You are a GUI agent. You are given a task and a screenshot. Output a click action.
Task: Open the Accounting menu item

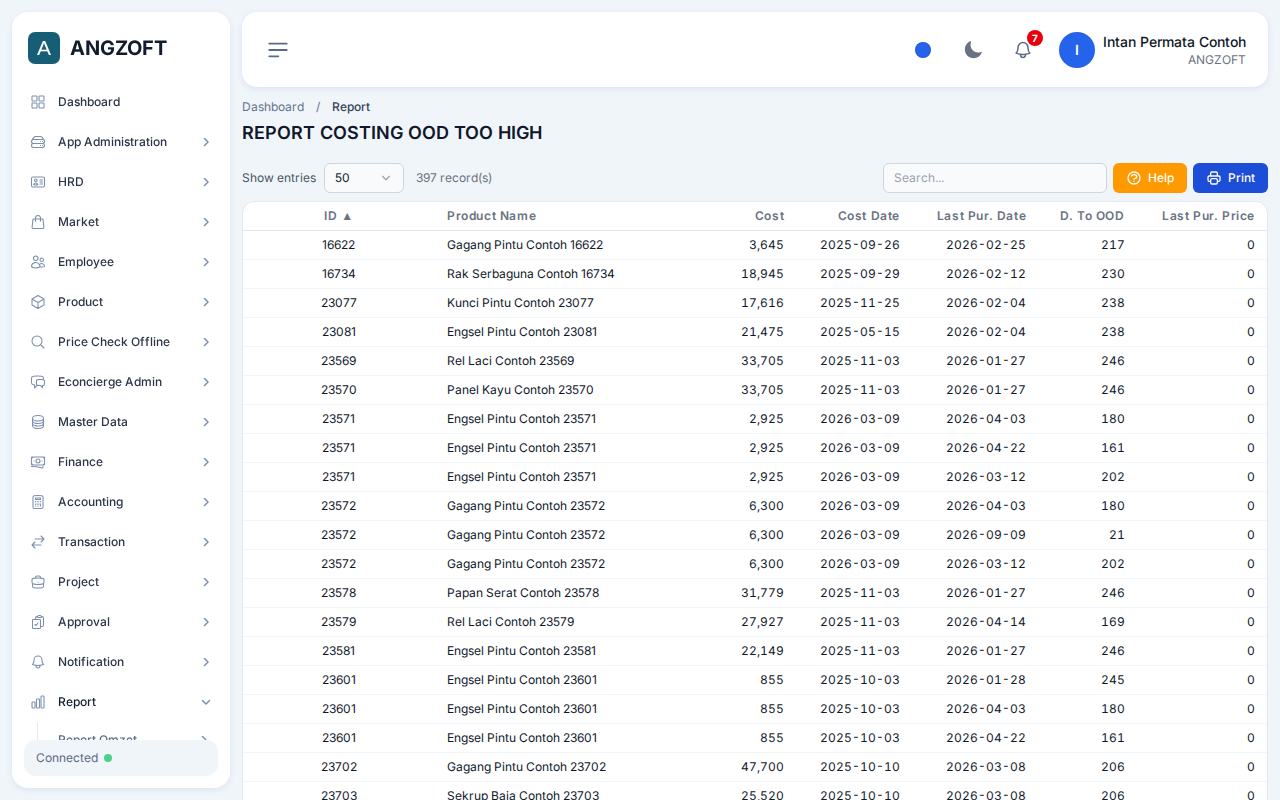pos(120,502)
